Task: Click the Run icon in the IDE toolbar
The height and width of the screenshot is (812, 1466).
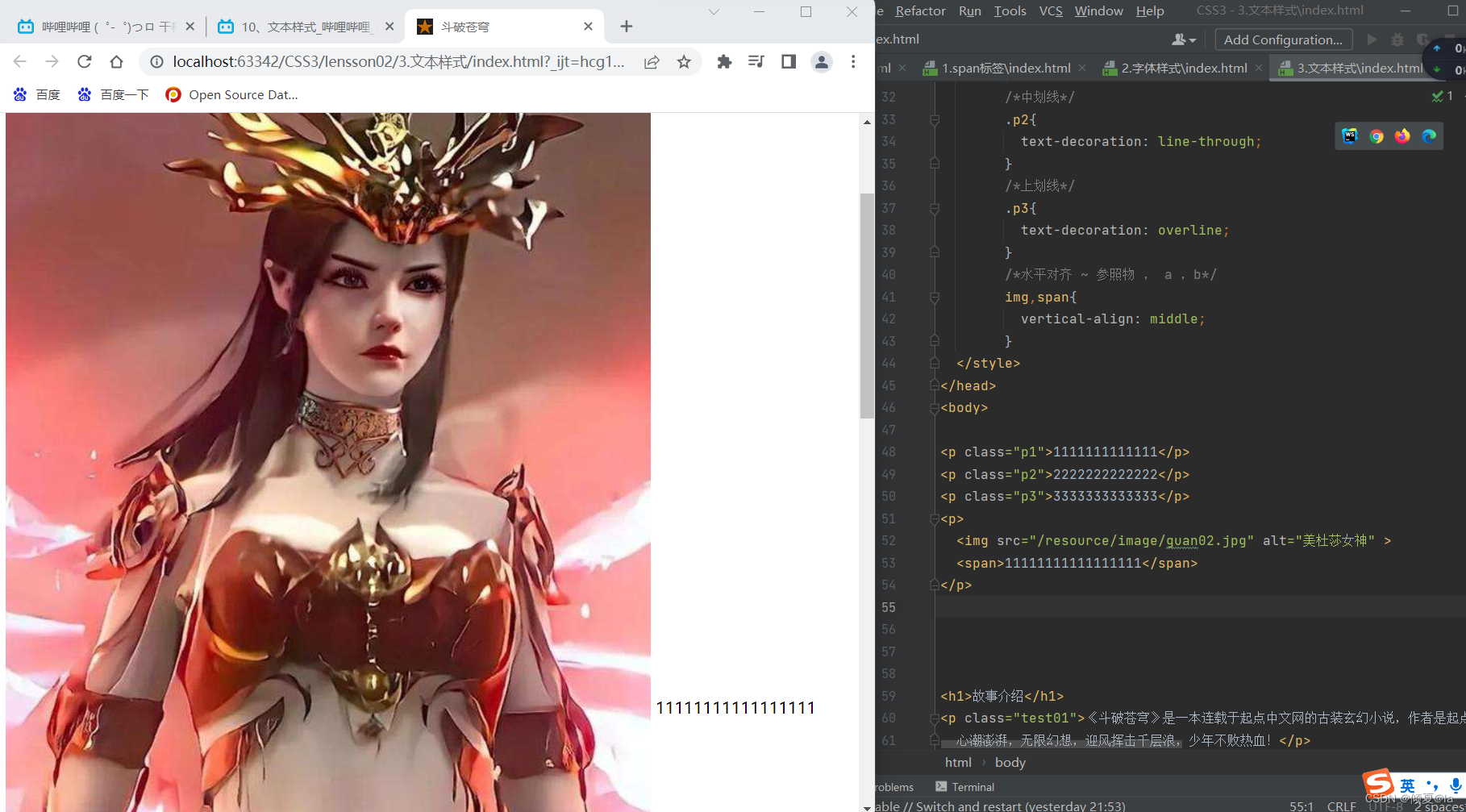Action: point(1372,40)
